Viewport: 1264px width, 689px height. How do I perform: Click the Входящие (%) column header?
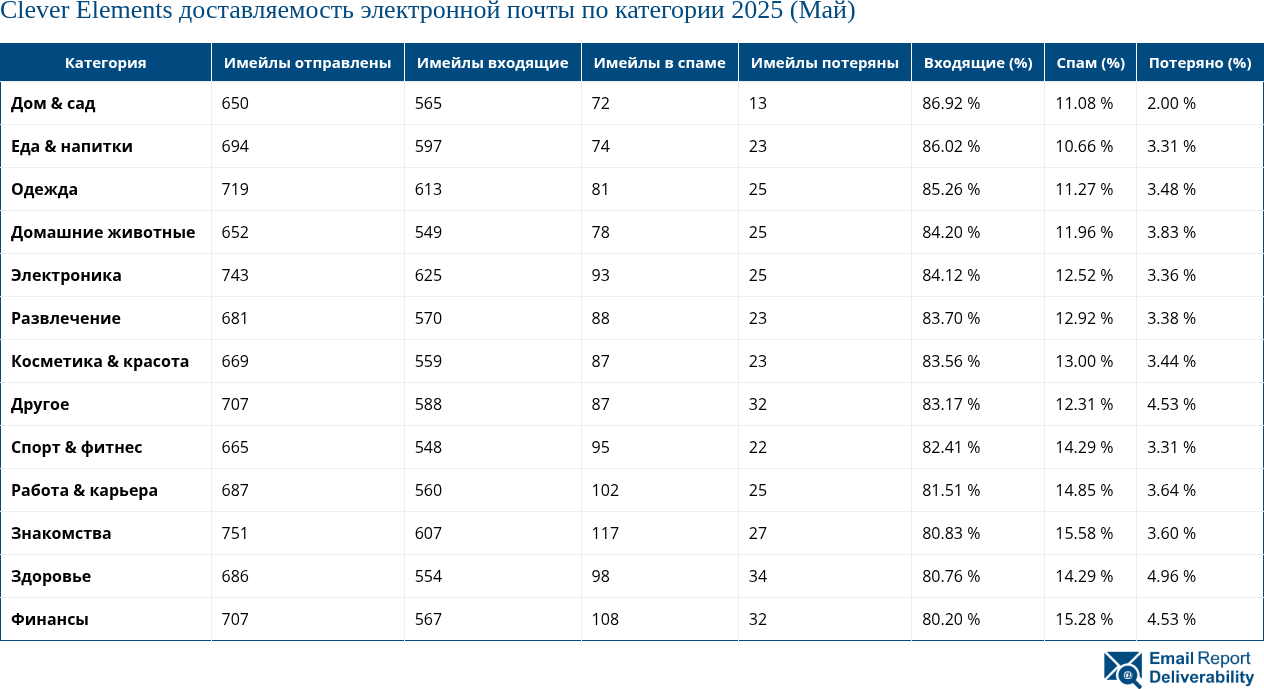977,63
